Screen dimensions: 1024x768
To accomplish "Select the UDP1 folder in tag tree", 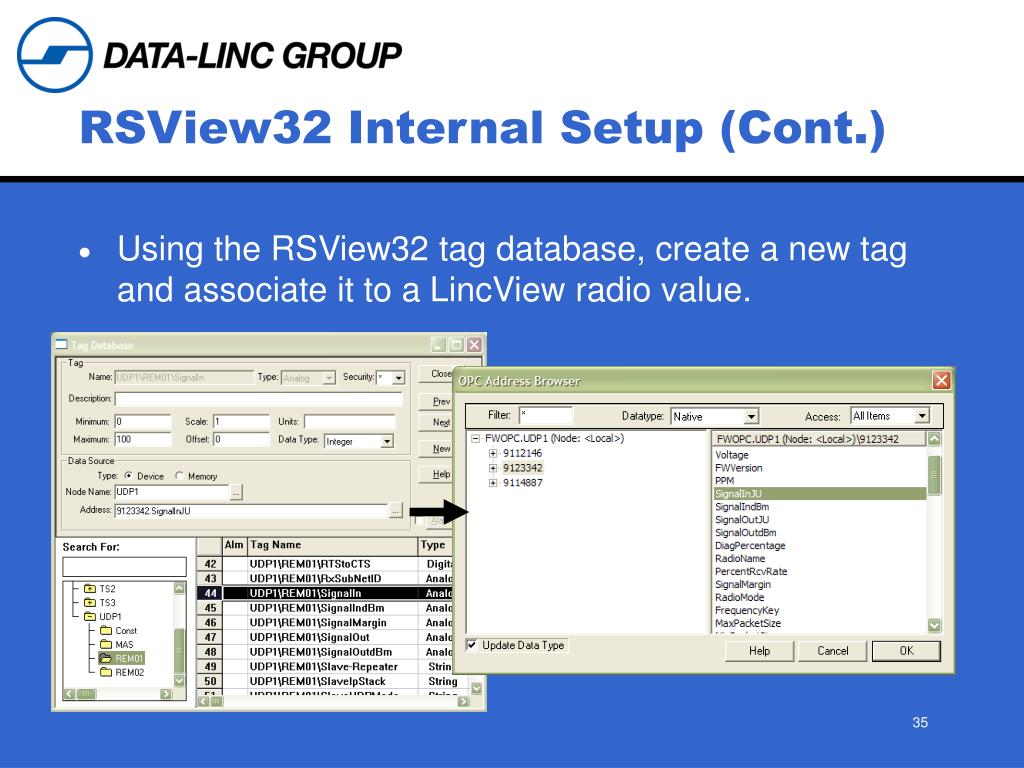I will tap(104, 616).
